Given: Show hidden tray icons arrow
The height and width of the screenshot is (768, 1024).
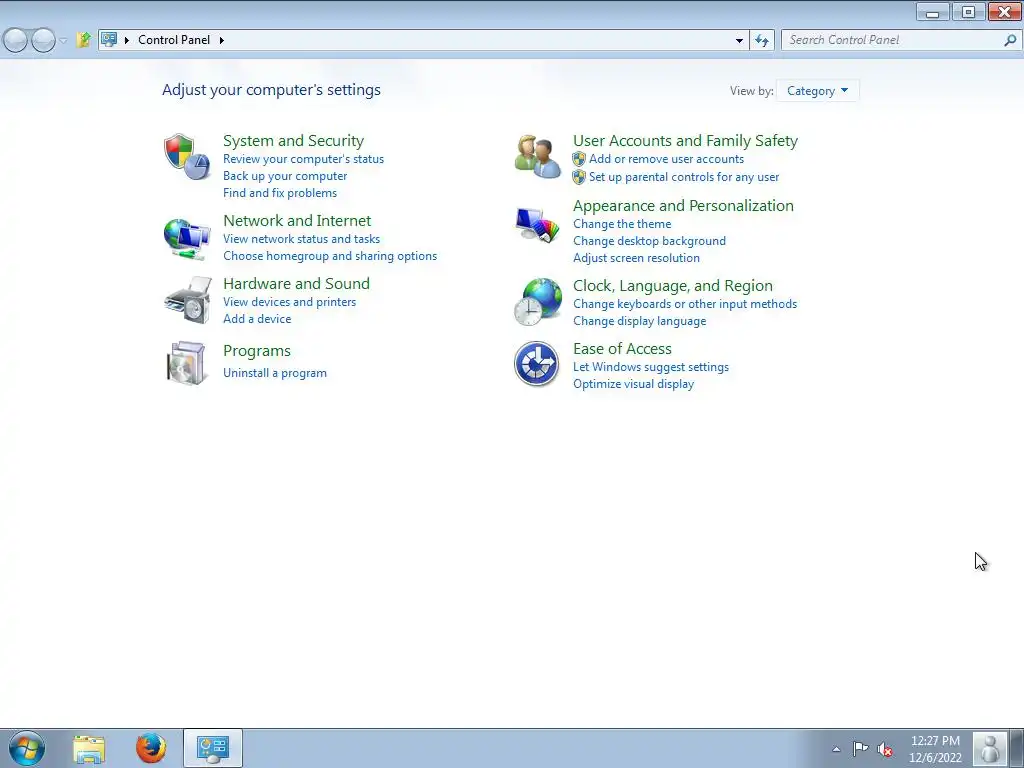Looking at the screenshot, I should pyautogui.click(x=836, y=749).
